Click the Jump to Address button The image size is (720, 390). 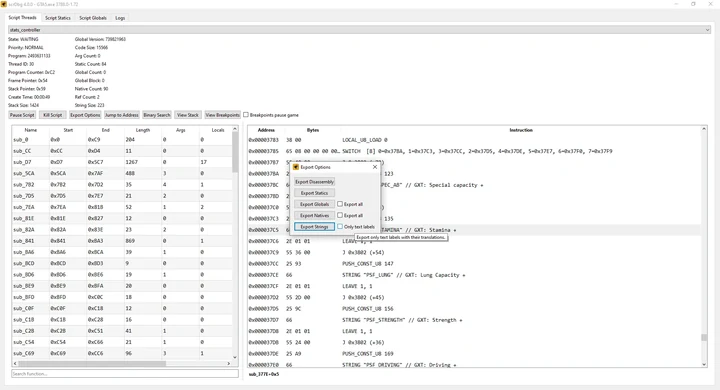point(122,115)
